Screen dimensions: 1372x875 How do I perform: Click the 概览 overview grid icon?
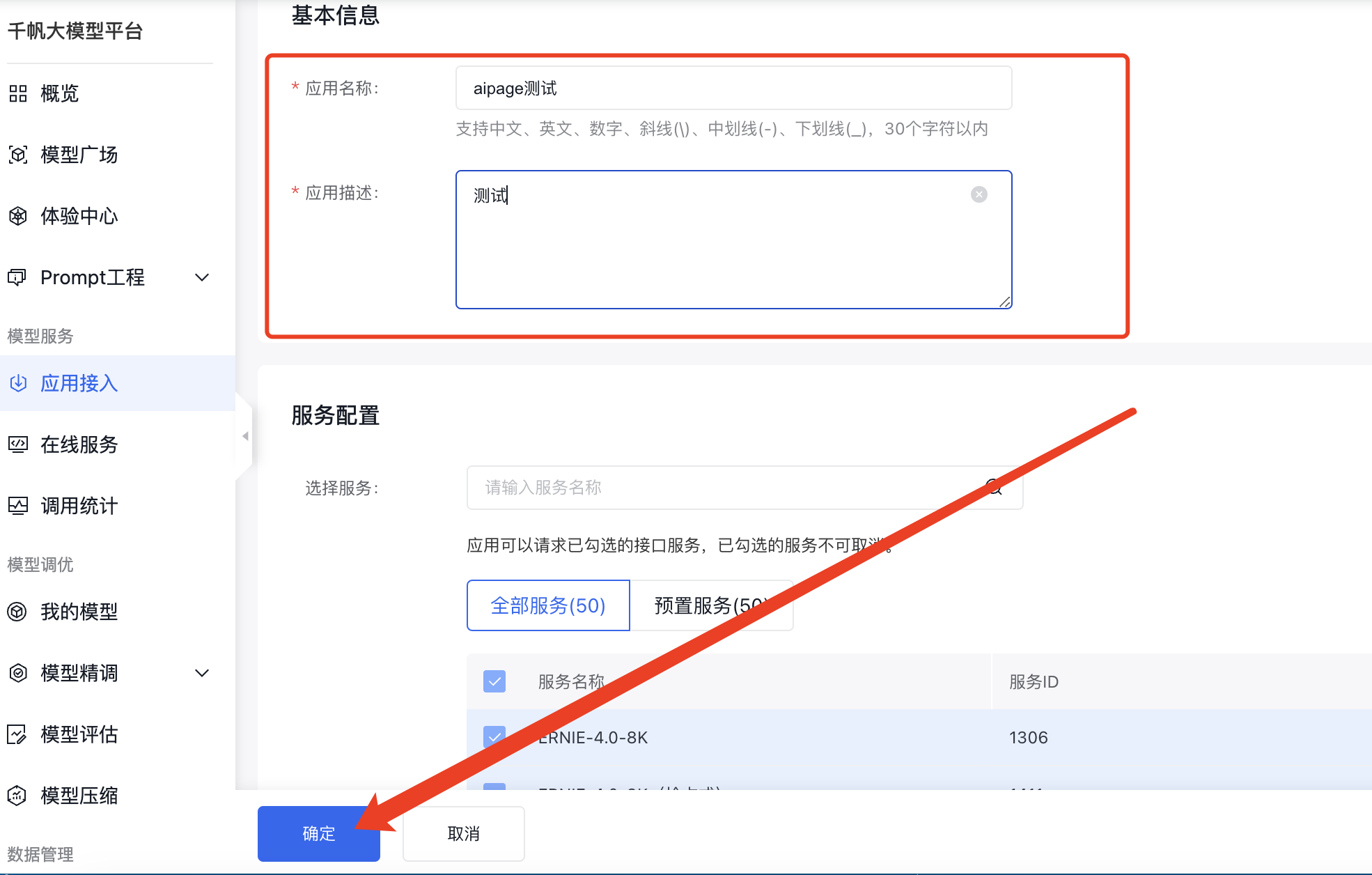(x=18, y=93)
